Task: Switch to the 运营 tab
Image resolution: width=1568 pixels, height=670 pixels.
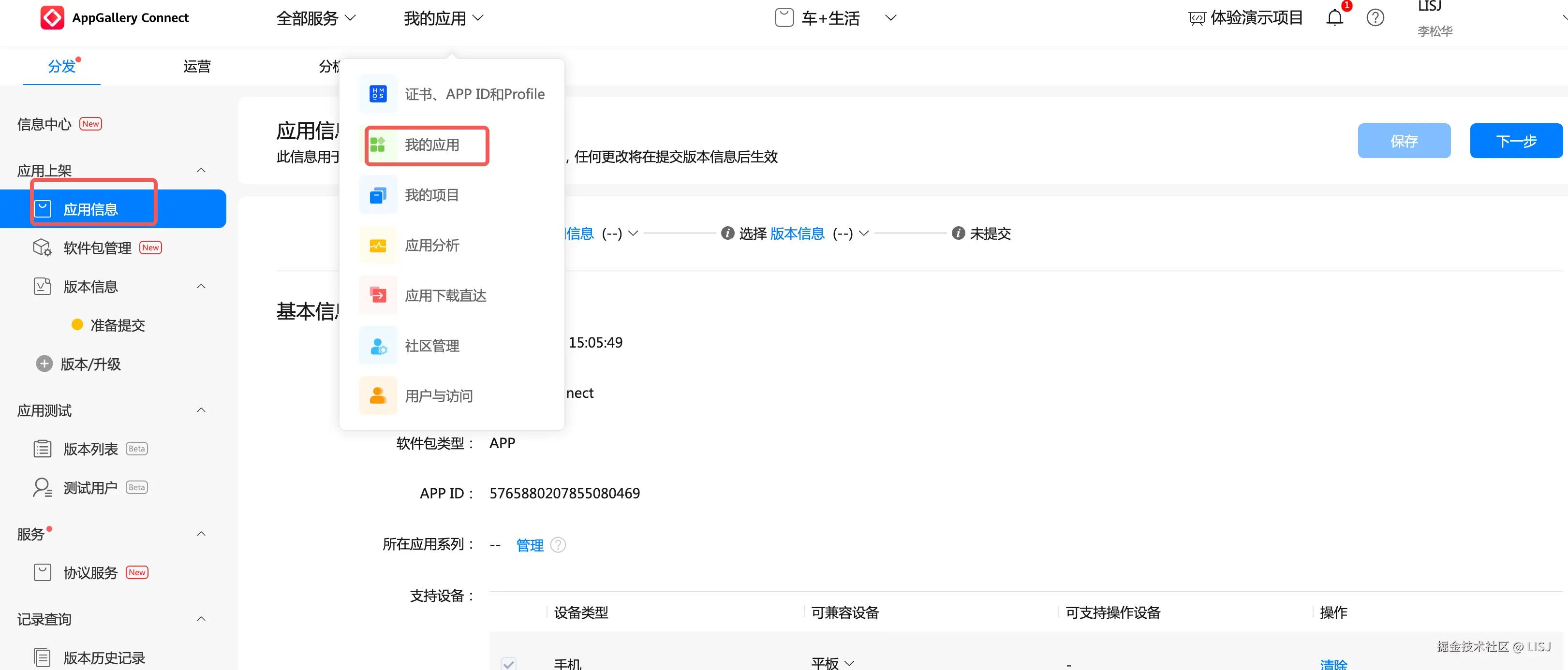Action: pos(197,66)
